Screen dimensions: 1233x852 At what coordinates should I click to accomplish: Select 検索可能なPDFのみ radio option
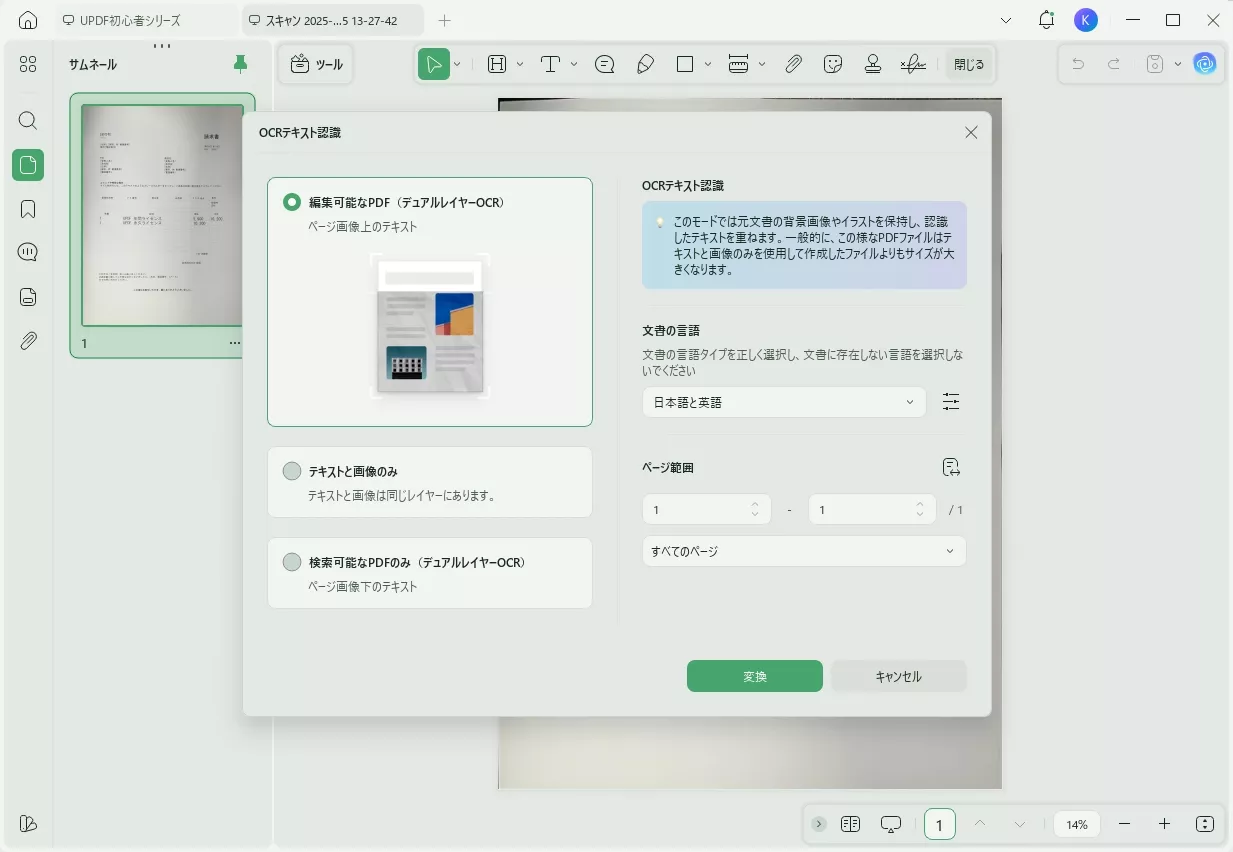point(292,562)
